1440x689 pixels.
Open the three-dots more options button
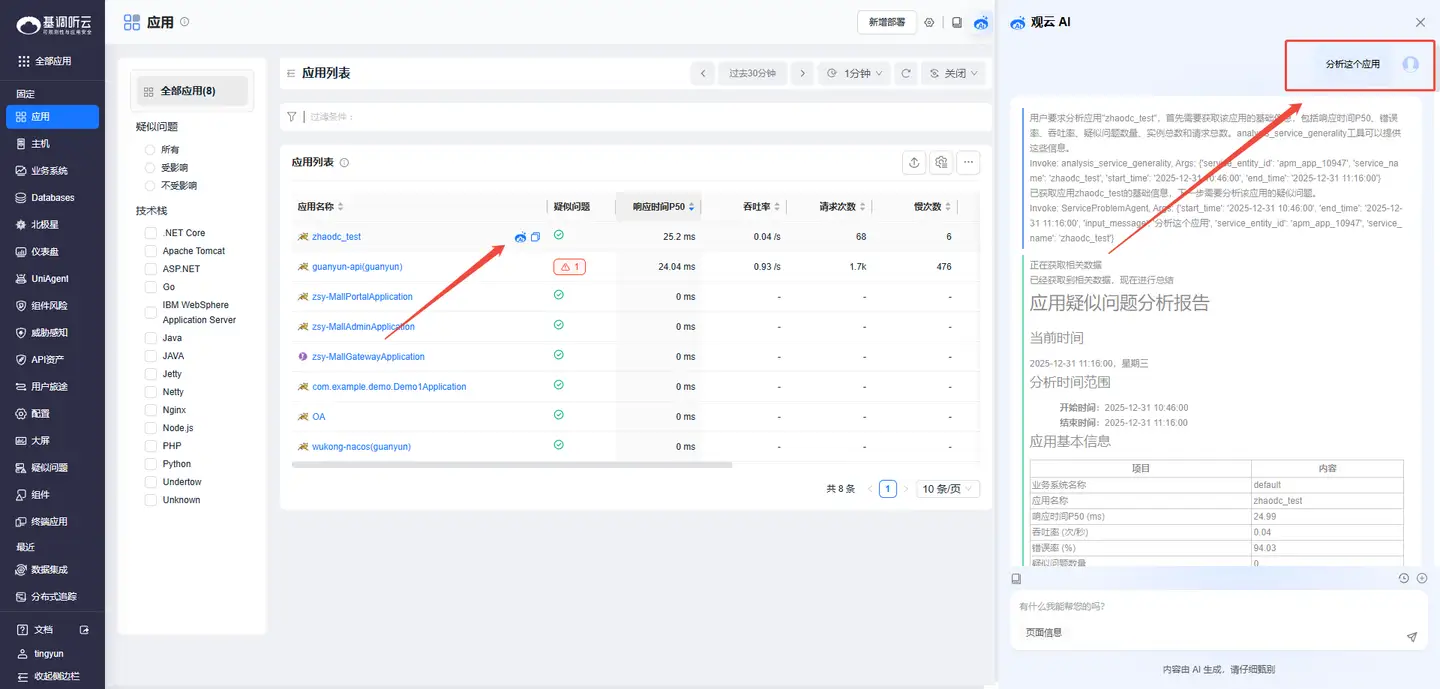[x=967, y=163]
